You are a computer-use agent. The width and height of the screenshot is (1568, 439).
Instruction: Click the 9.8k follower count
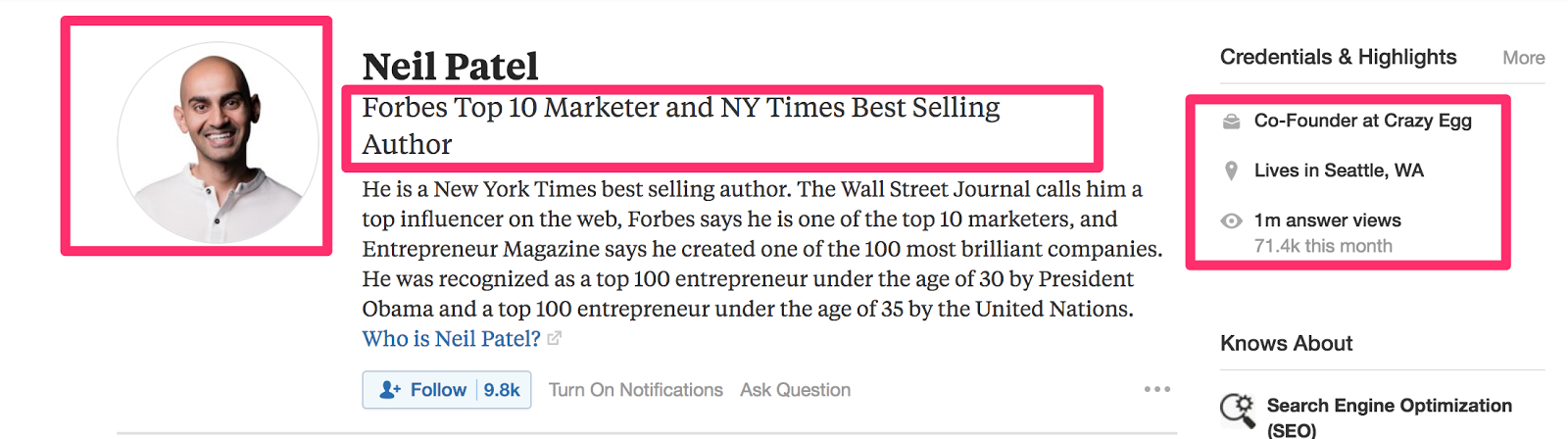[502, 390]
